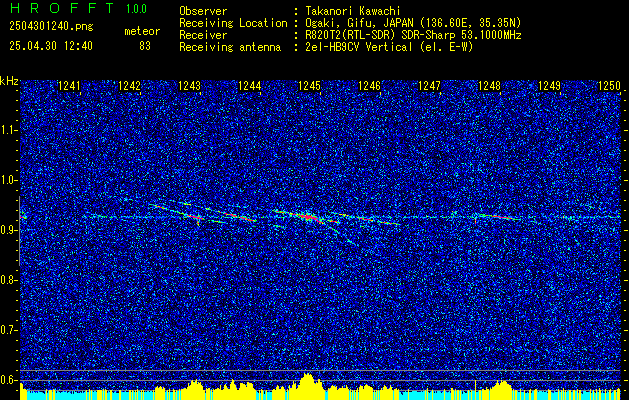The image size is (629, 400).
Task: Click the 'Receiver' field label
Action: pos(203,35)
